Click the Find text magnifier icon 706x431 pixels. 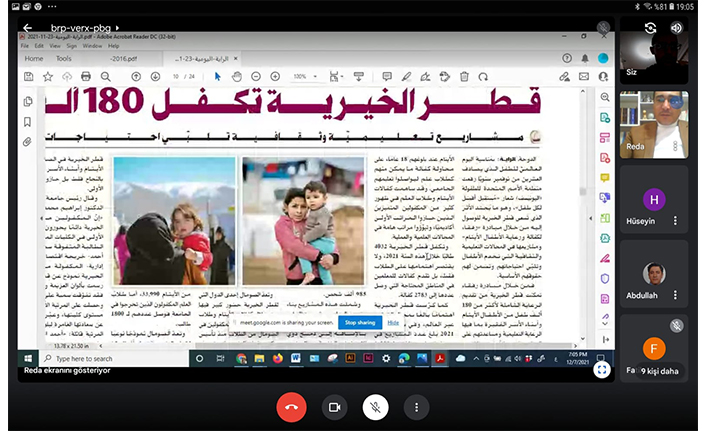click(105, 77)
